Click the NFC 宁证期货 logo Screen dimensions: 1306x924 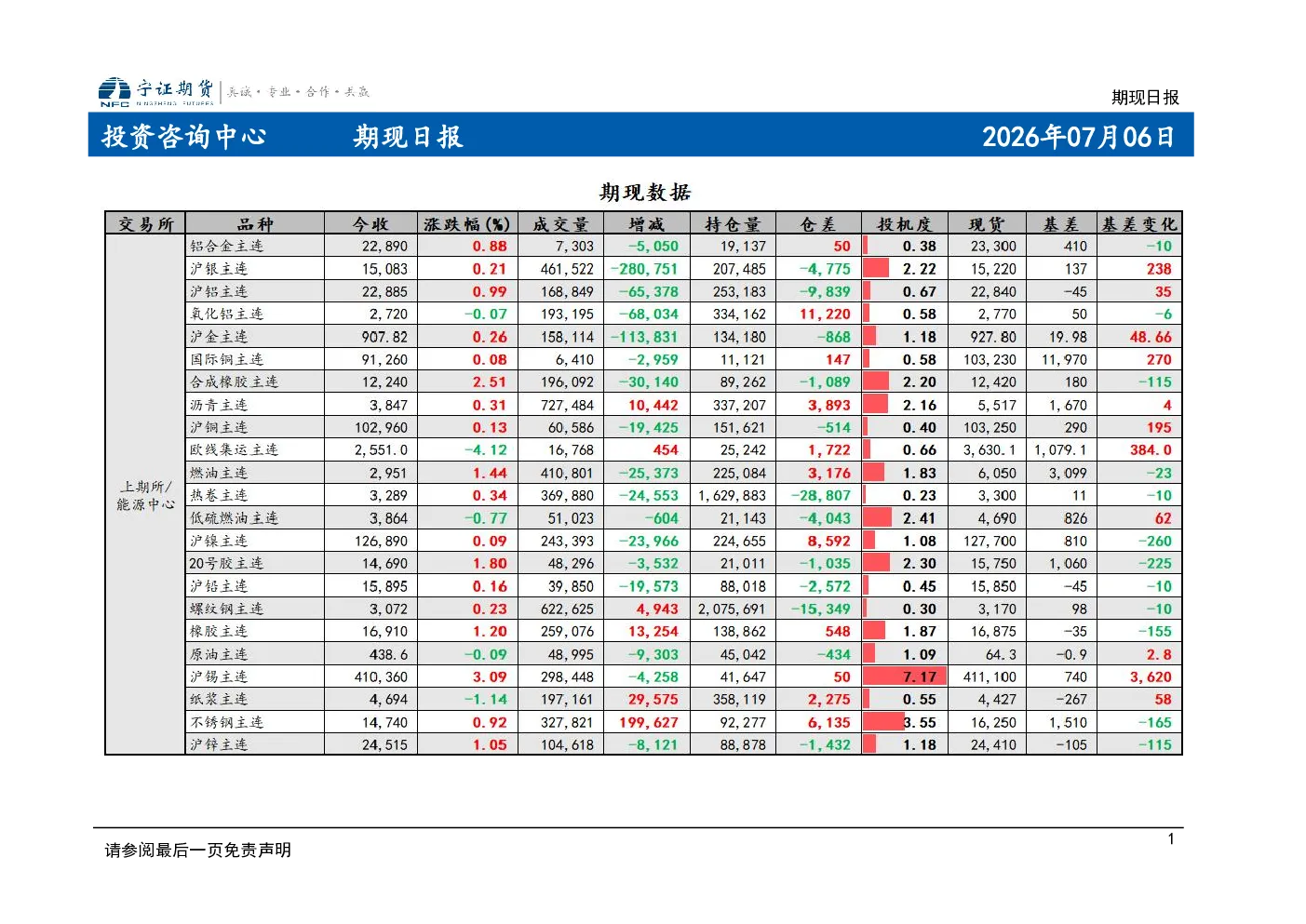(x=156, y=91)
